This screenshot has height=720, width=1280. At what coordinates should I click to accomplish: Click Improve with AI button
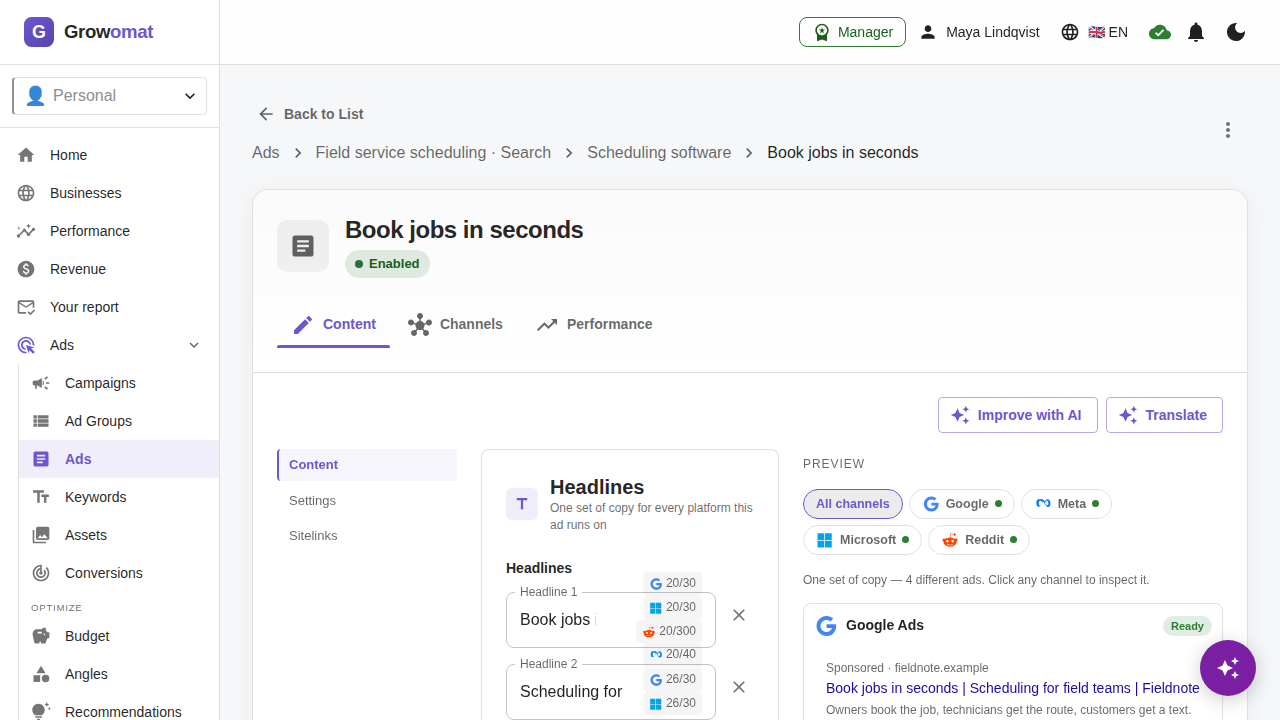pyautogui.click(x=1017, y=415)
